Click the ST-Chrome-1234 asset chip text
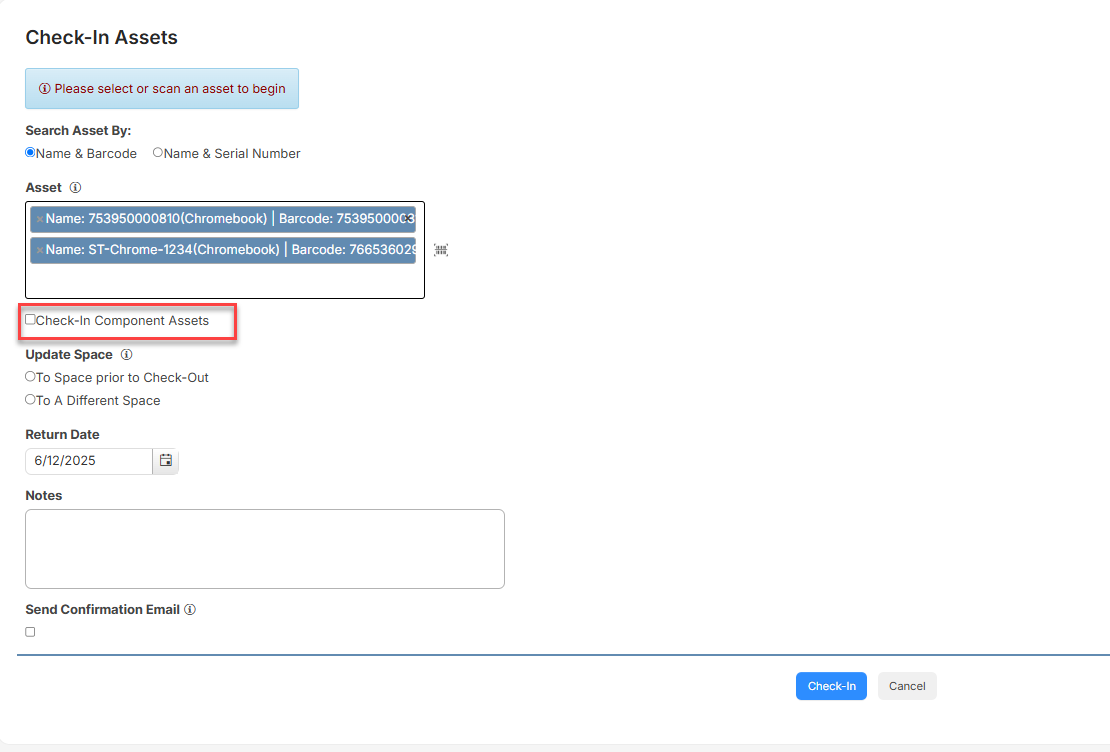 pos(162,250)
